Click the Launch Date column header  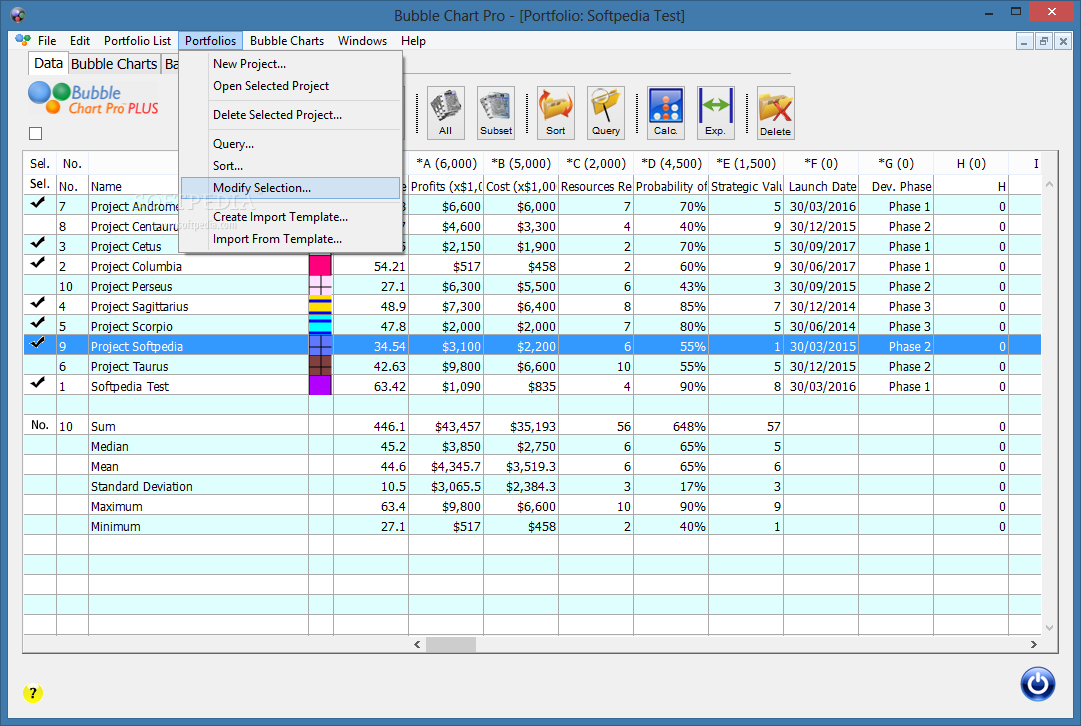coord(822,186)
